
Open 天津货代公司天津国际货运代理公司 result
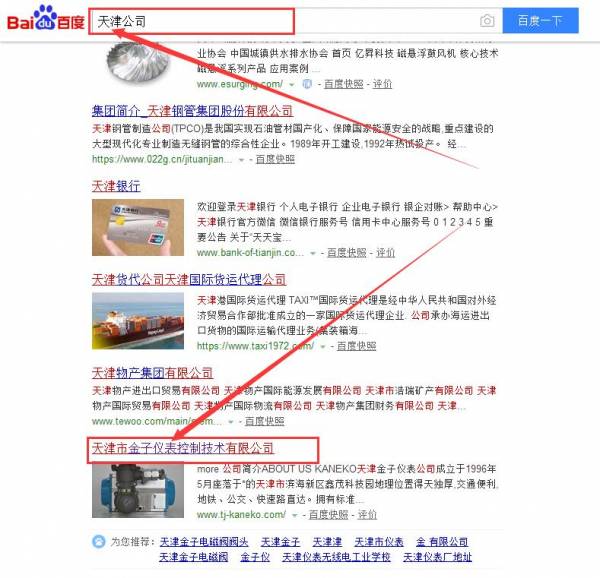click(x=189, y=280)
